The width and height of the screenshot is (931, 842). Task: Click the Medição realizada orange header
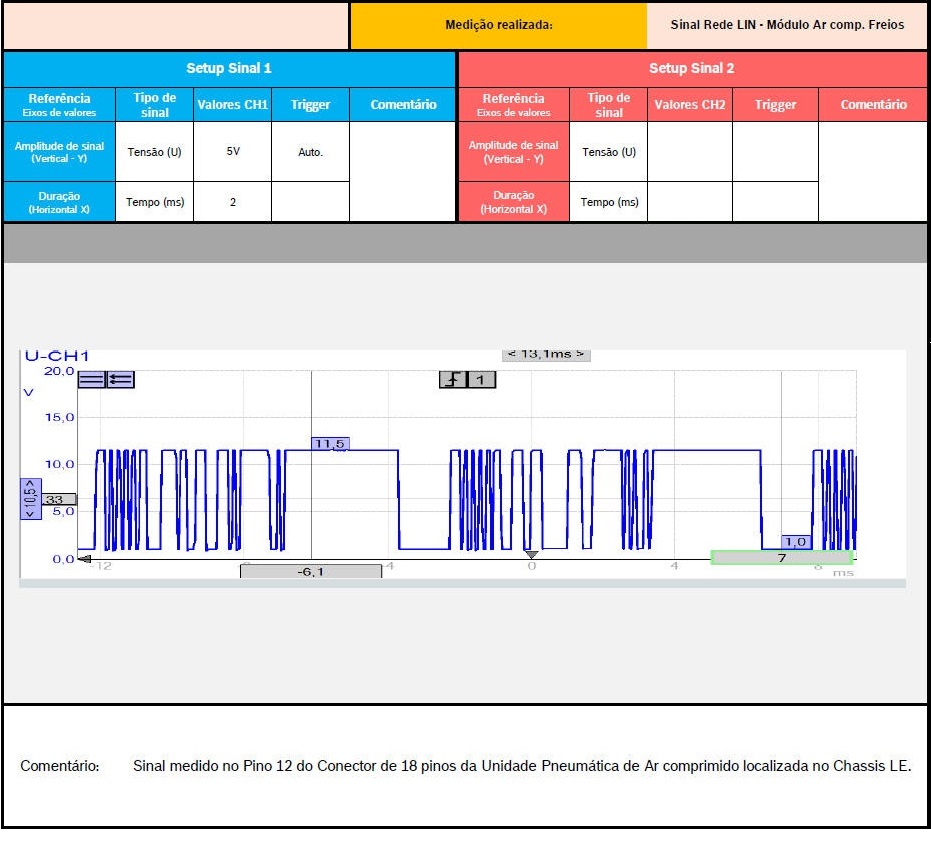click(x=498, y=25)
